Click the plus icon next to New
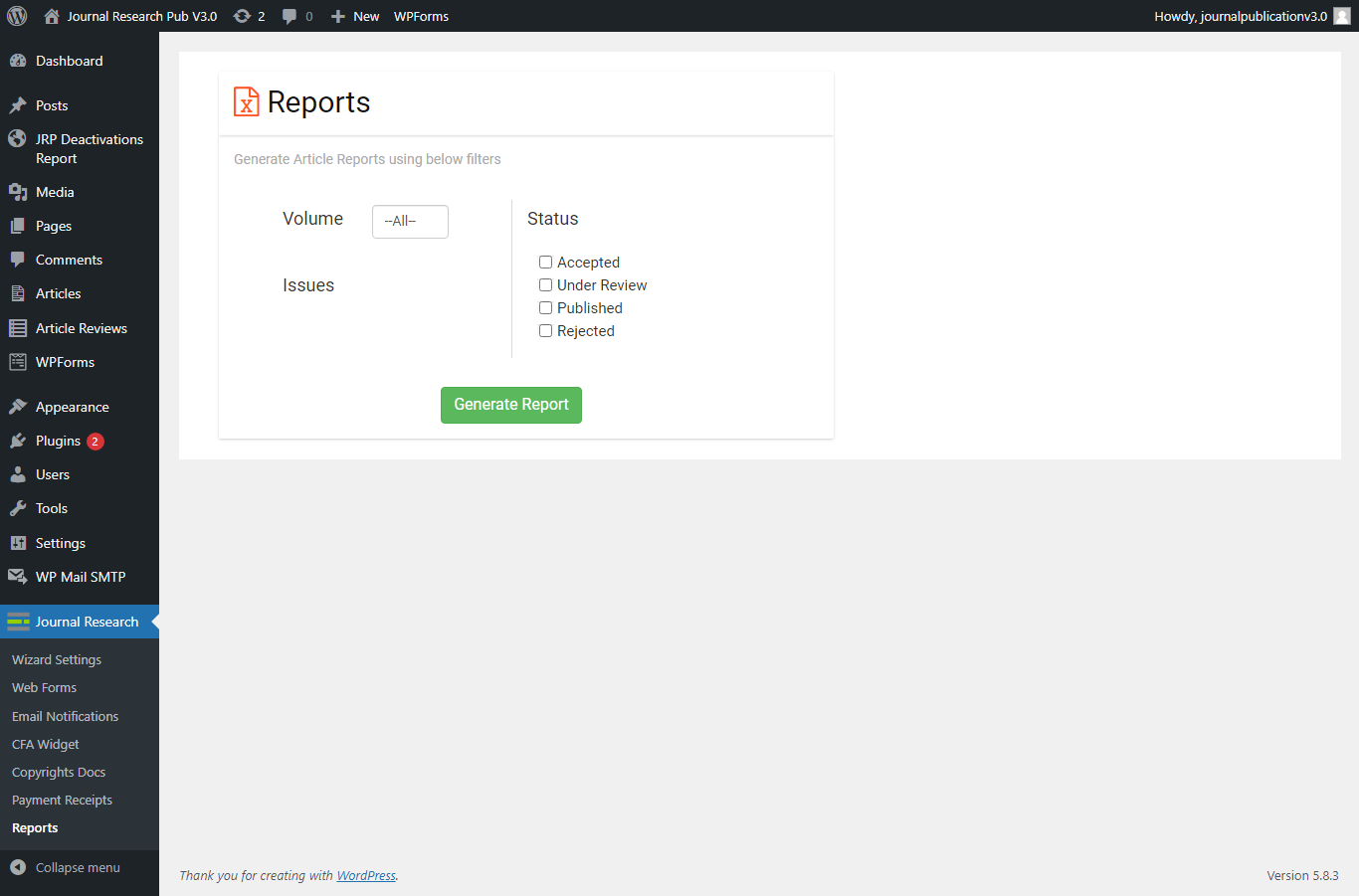This screenshot has width=1359, height=896. 338,16
